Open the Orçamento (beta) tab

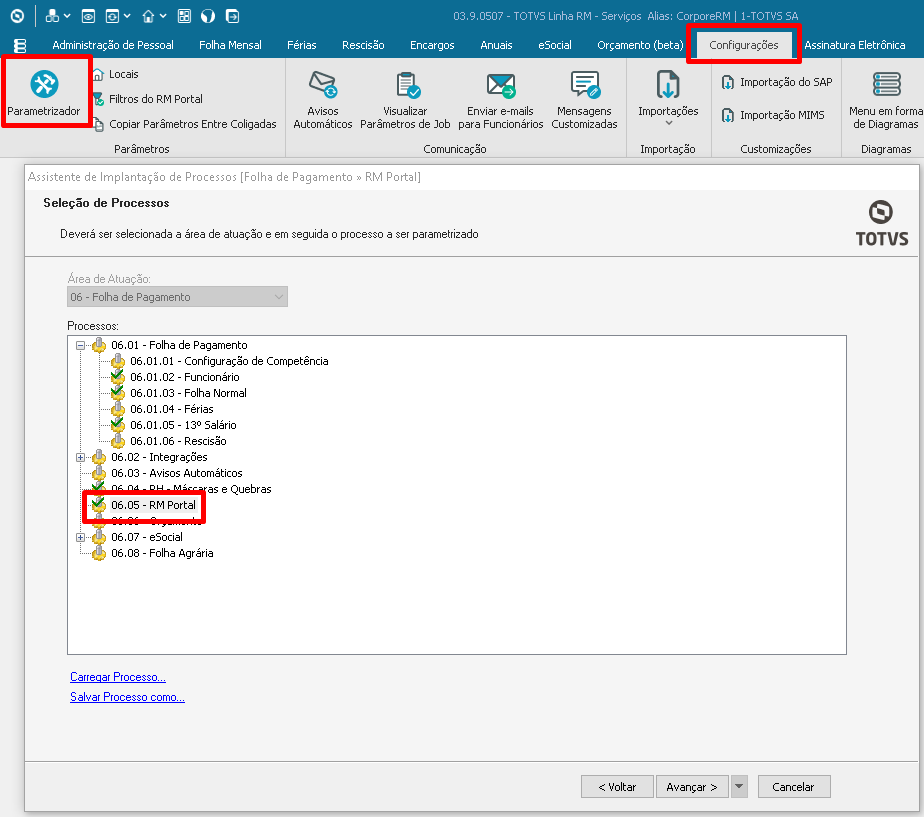click(x=641, y=45)
